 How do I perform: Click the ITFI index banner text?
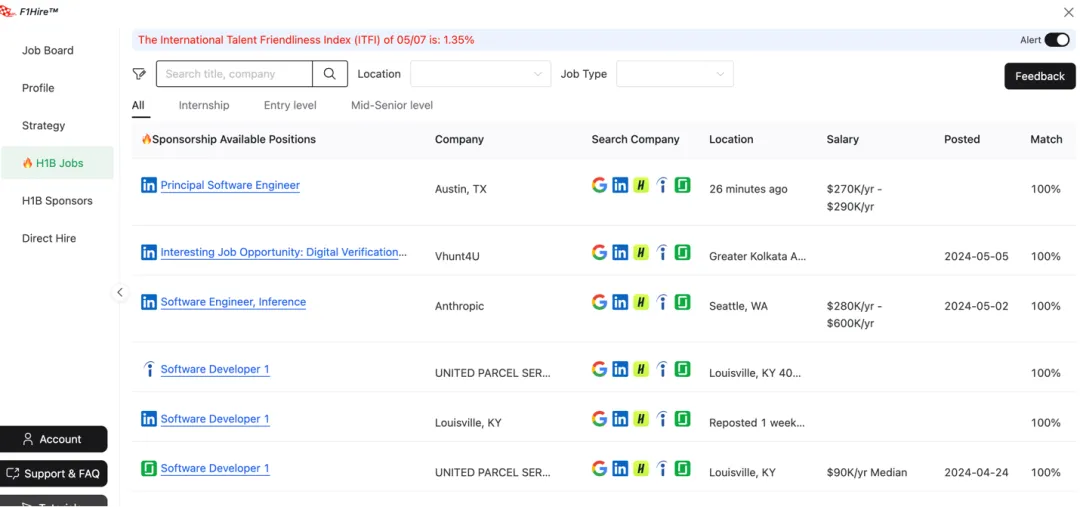pyautogui.click(x=306, y=40)
